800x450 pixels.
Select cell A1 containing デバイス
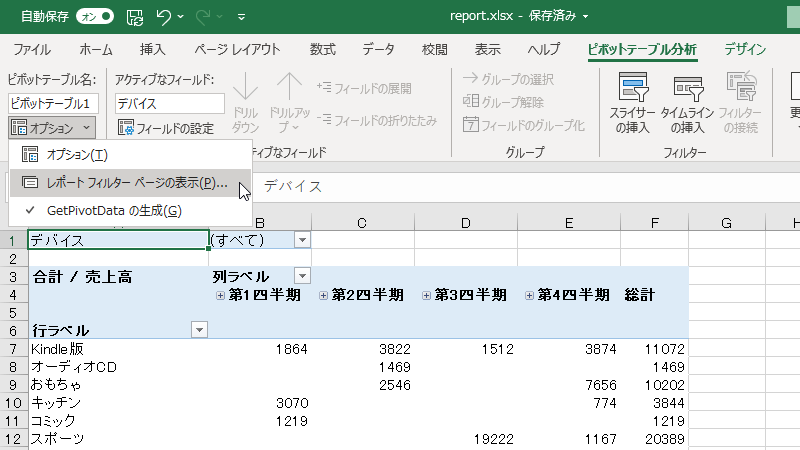pos(118,240)
